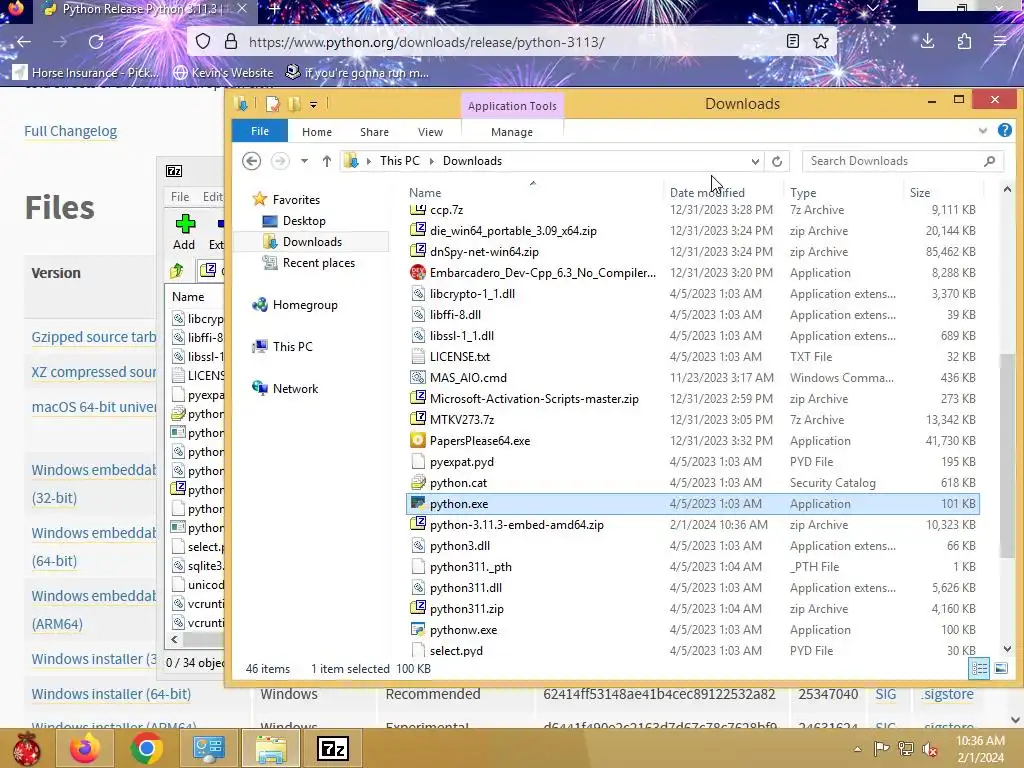Viewport: 1024px width, 768px height.
Task: Open Firefox reader view icon
Action: 792,42
